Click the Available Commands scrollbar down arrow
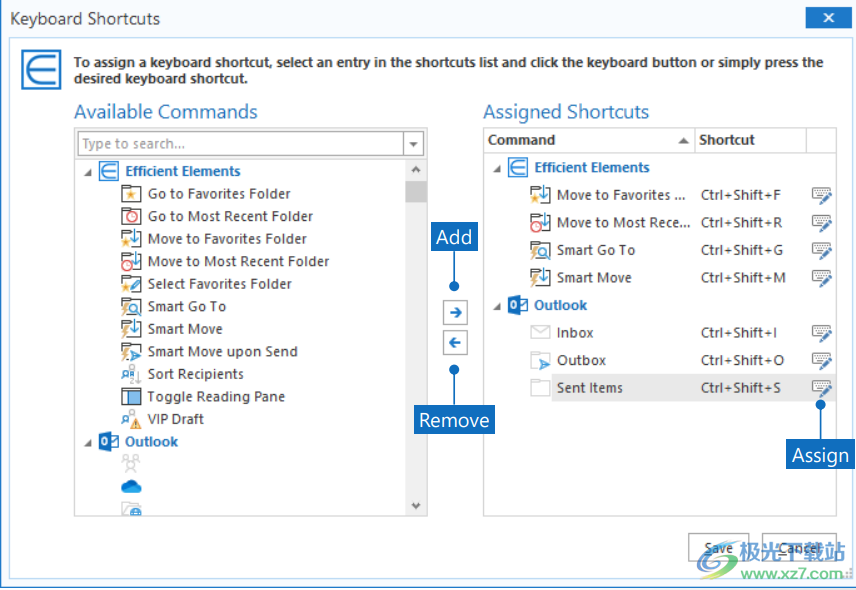The image size is (856, 590). click(416, 507)
